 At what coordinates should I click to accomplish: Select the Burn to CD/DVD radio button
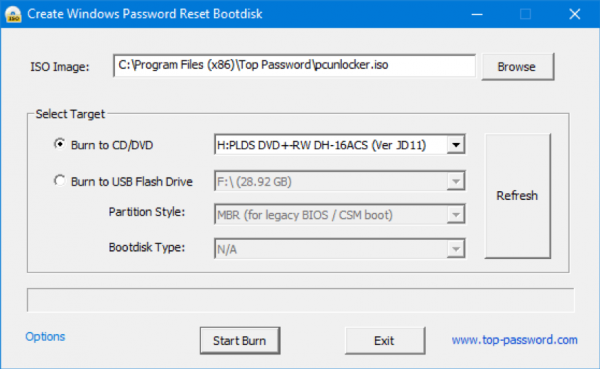59,144
